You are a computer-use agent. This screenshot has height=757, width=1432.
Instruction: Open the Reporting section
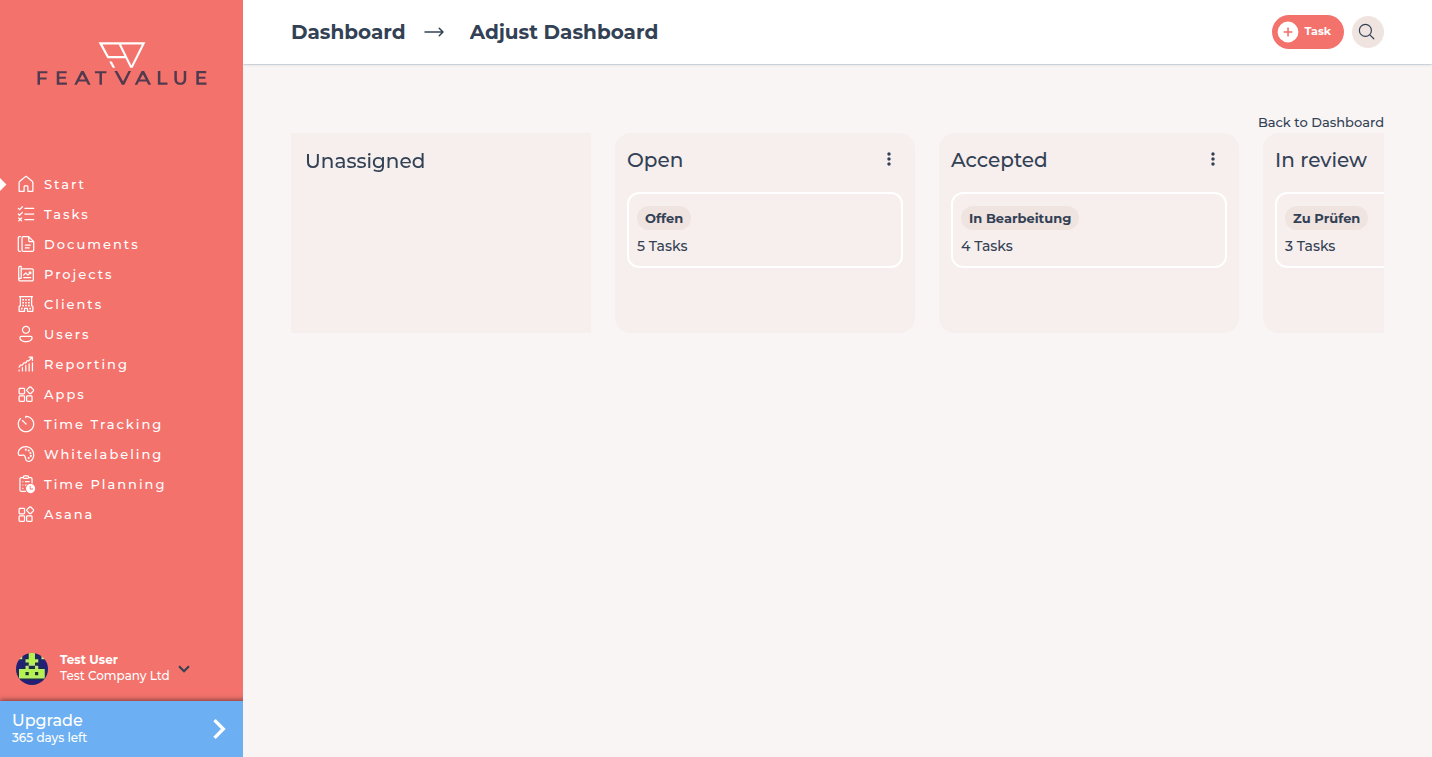coord(86,364)
